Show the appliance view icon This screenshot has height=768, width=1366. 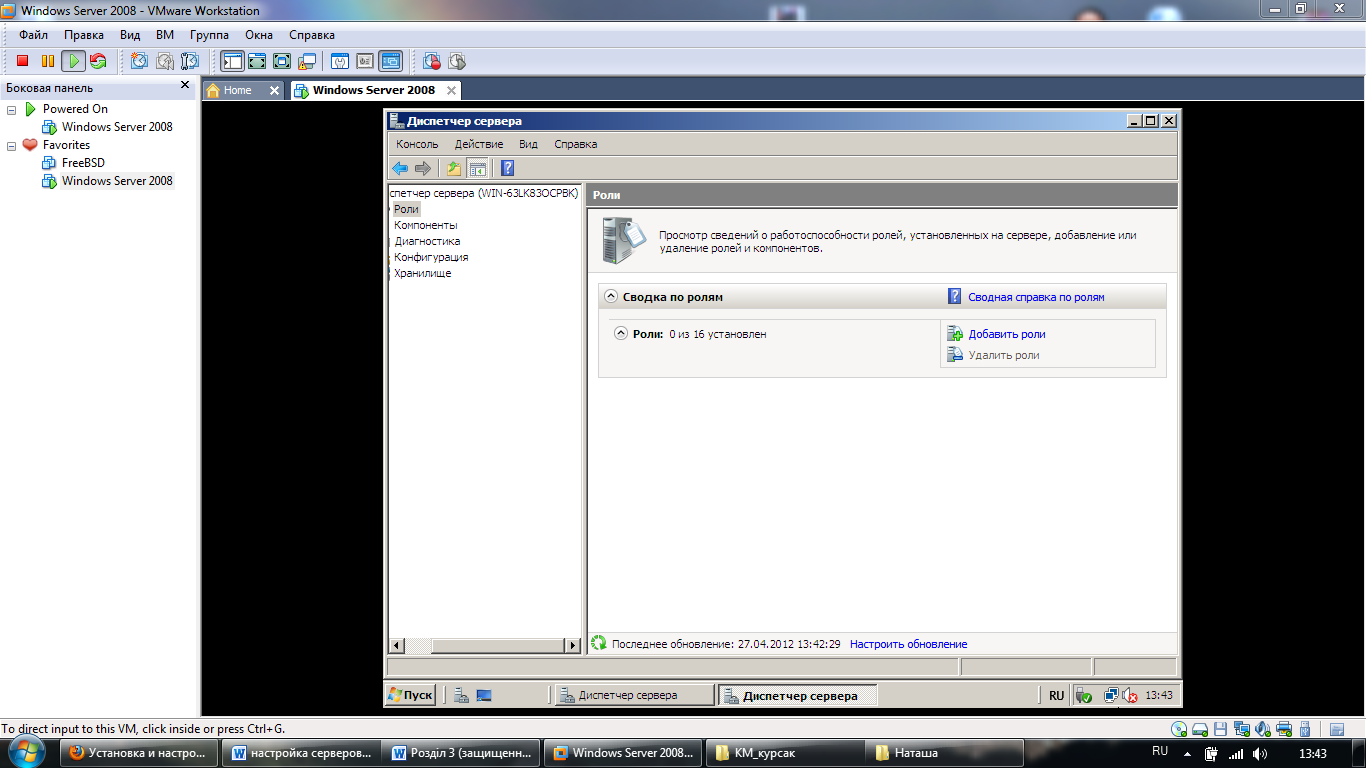[x=364, y=61]
